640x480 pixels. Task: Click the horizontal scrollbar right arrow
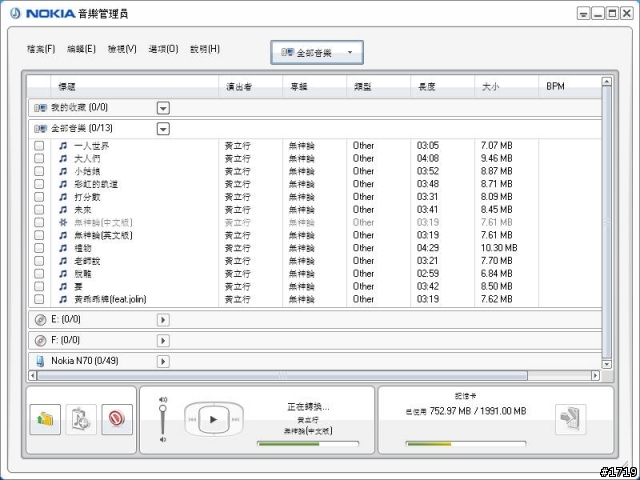coord(595,375)
